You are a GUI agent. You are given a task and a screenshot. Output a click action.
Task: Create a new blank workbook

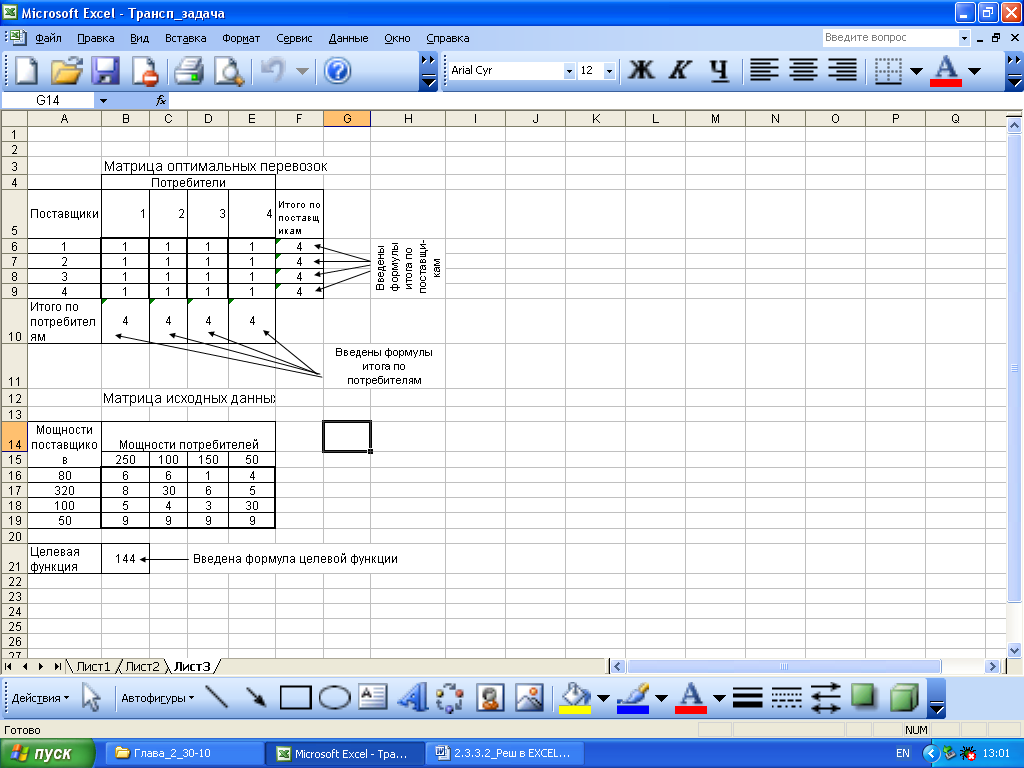pyautogui.click(x=26, y=71)
